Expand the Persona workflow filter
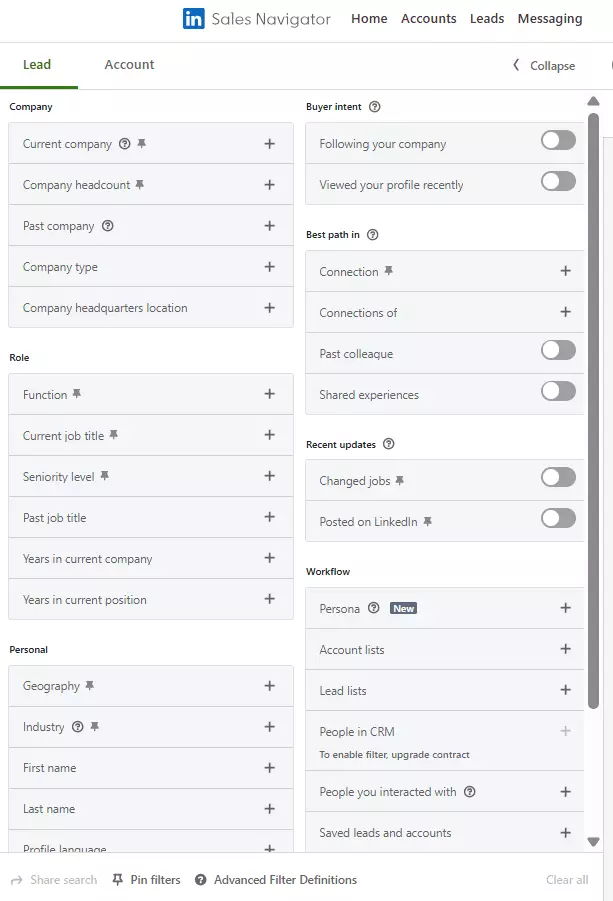The width and height of the screenshot is (613, 901). click(565, 607)
